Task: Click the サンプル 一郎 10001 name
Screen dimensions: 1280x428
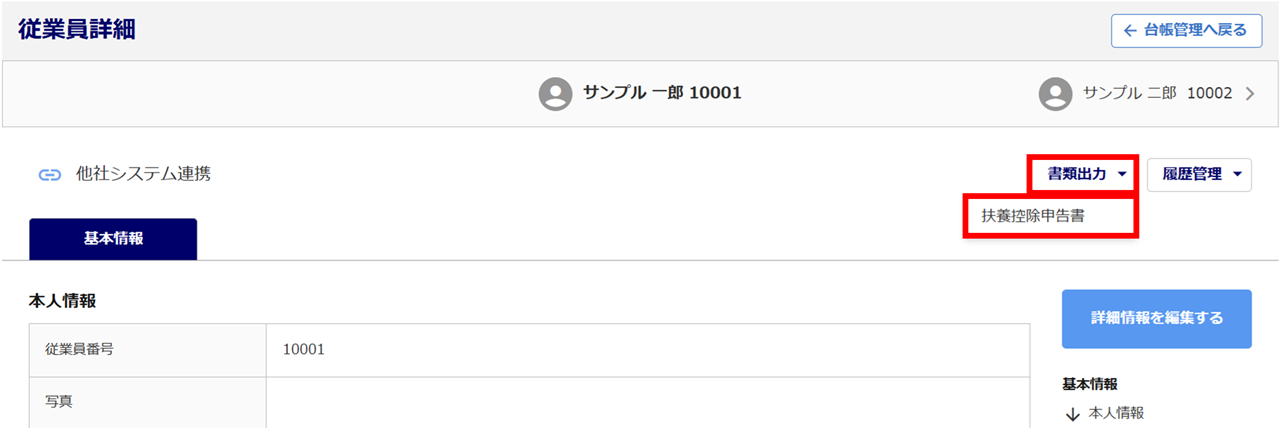Action: coord(662,94)
